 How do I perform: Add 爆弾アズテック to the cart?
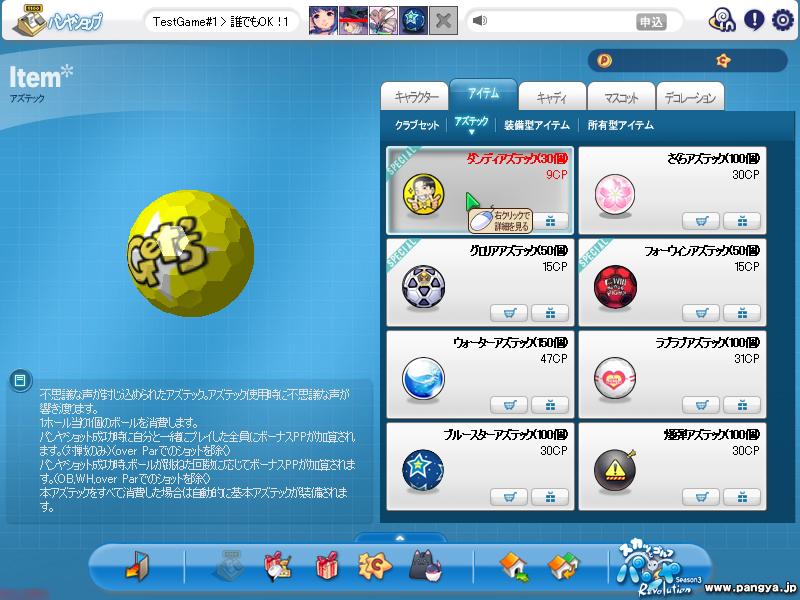point(701,496)
